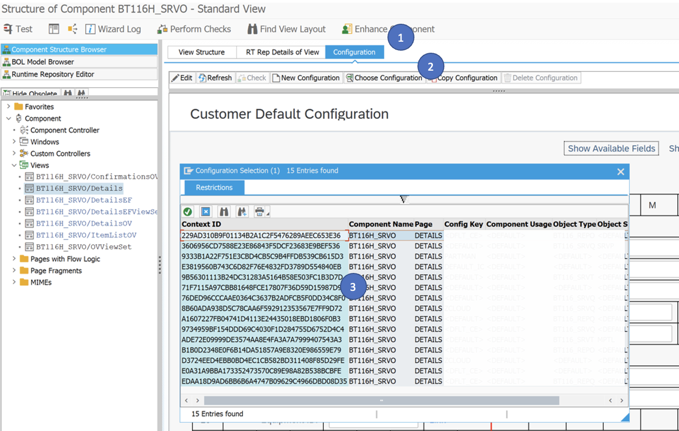This screenshot has width=679, height=431.
Task: Click the blue cancel icon in the dialog toolbar
Action: (205, 211)
